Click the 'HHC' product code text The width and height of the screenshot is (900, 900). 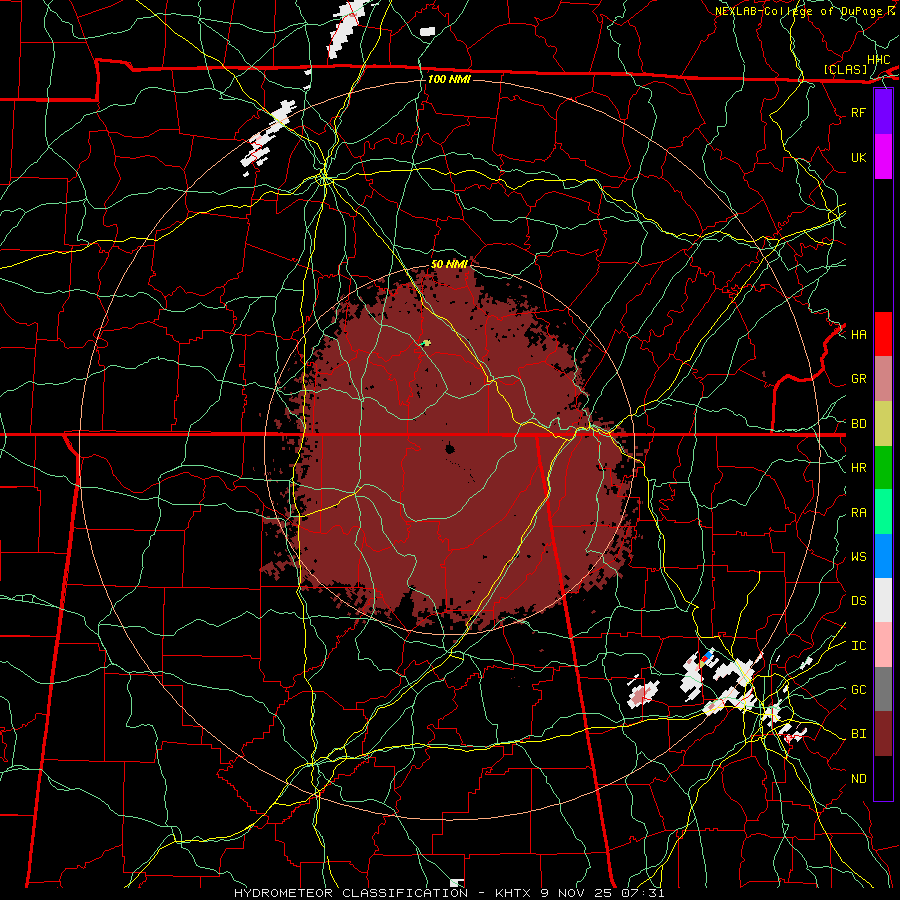tap(879, 60)
